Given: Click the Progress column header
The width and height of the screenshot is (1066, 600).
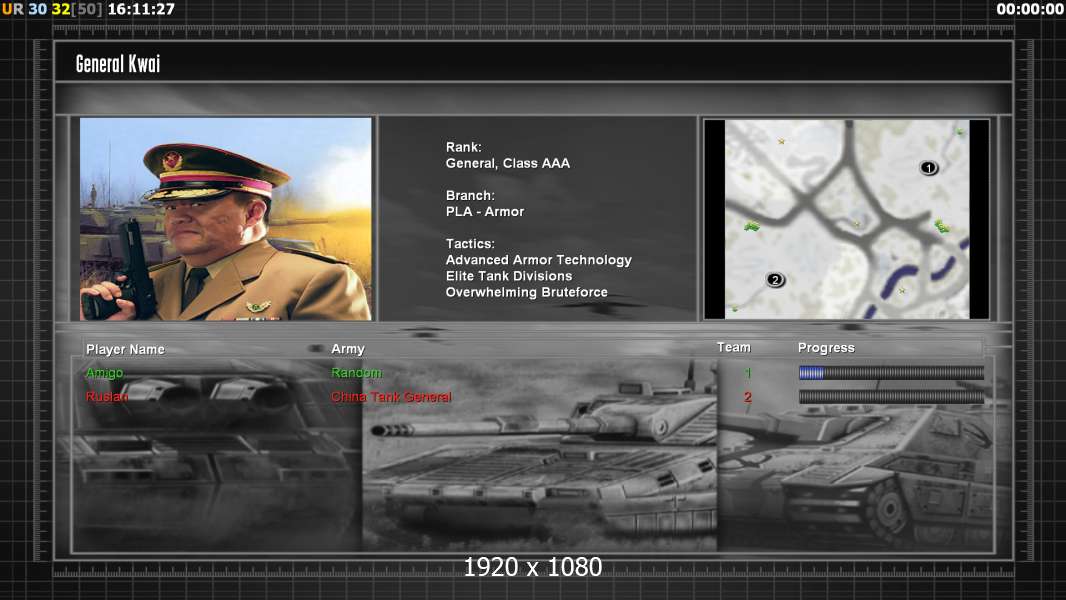Looking at the screenshot, I should click(826, 348).
